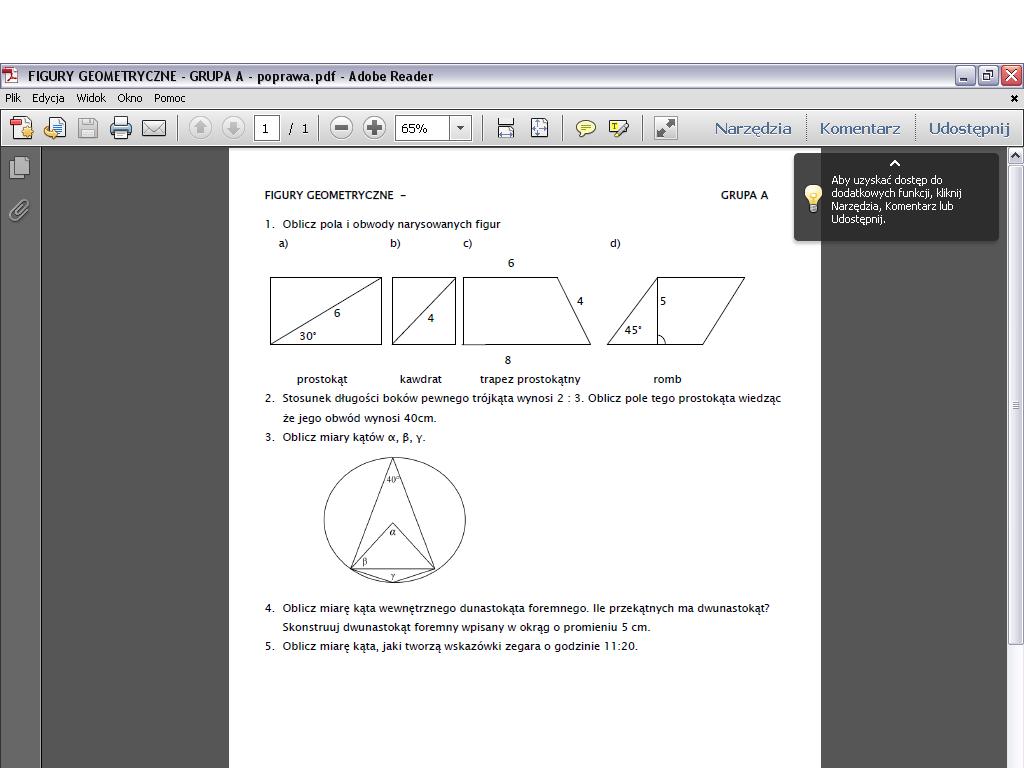Open the Komentarz pane
The width and height of the screenshot is (1024, 768).
(859, 129)
